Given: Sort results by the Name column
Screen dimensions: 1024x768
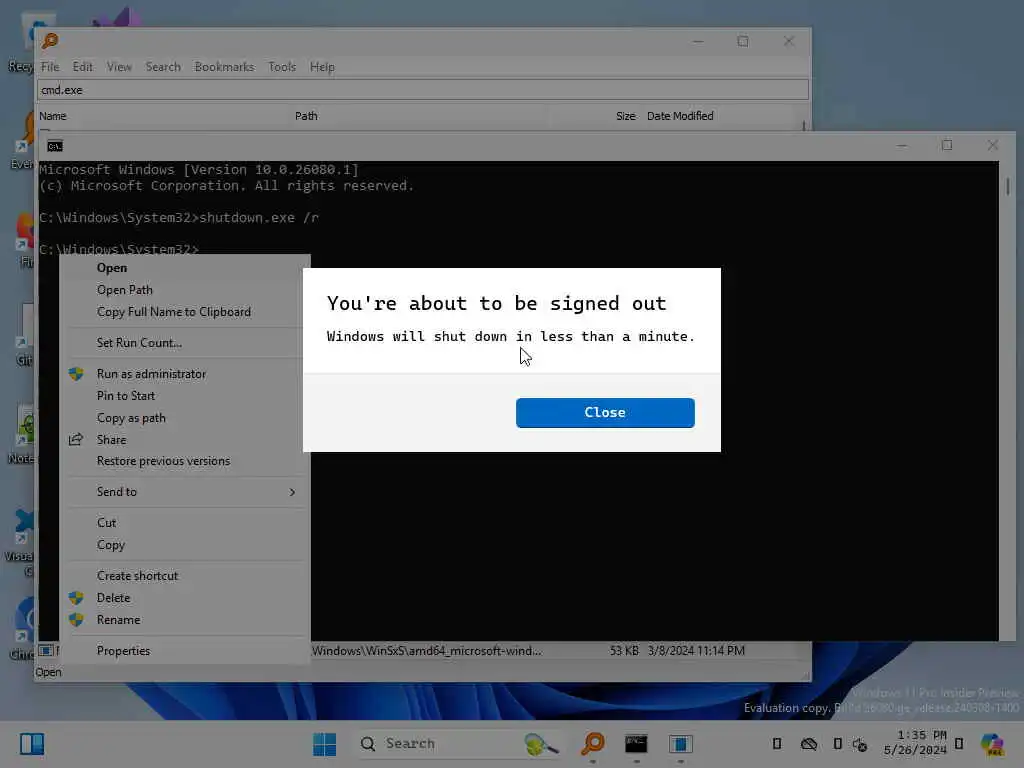Looking at the screenshot, I should coord(53,116).
